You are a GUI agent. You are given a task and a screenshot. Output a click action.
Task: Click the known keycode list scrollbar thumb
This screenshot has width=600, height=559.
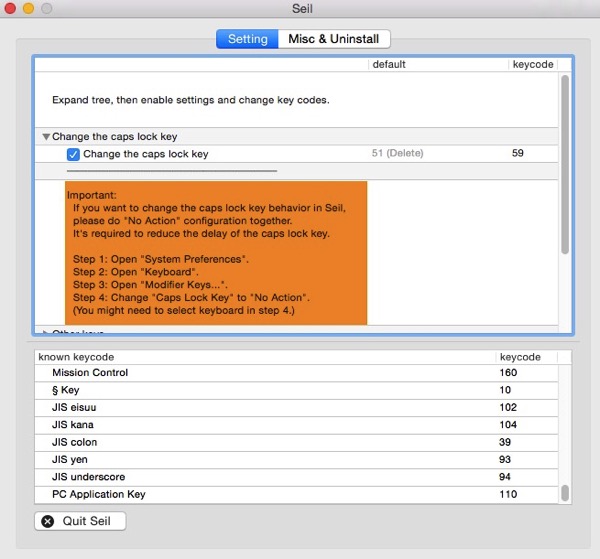click(565, 493)
